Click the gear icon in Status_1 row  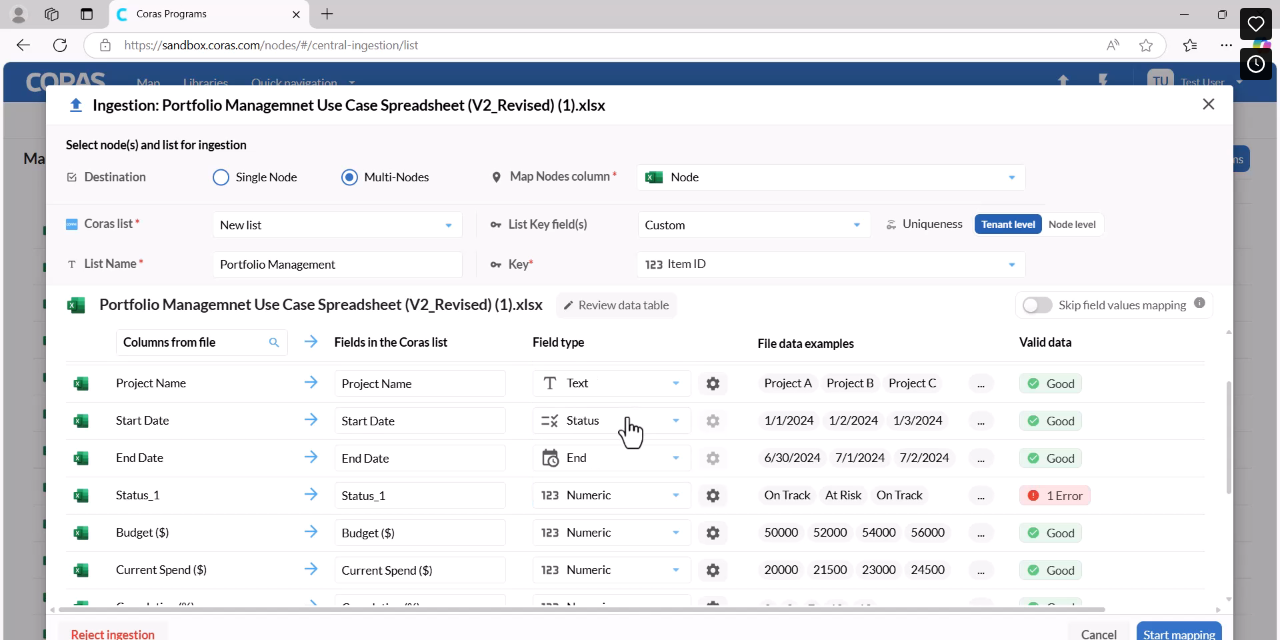pos(712,495)
